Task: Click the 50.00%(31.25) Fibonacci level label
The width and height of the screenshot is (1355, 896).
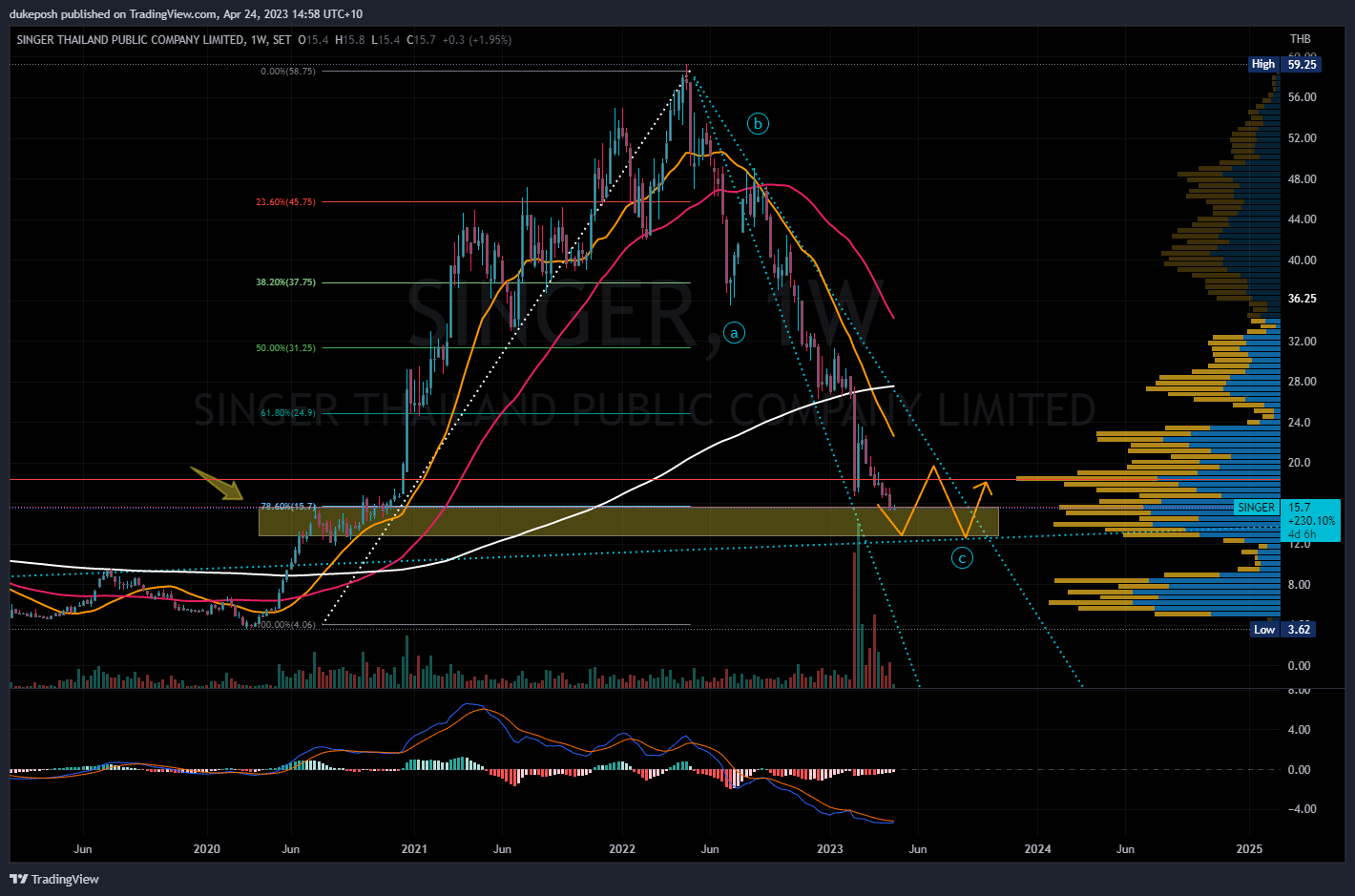Action: tap(285, 348)
